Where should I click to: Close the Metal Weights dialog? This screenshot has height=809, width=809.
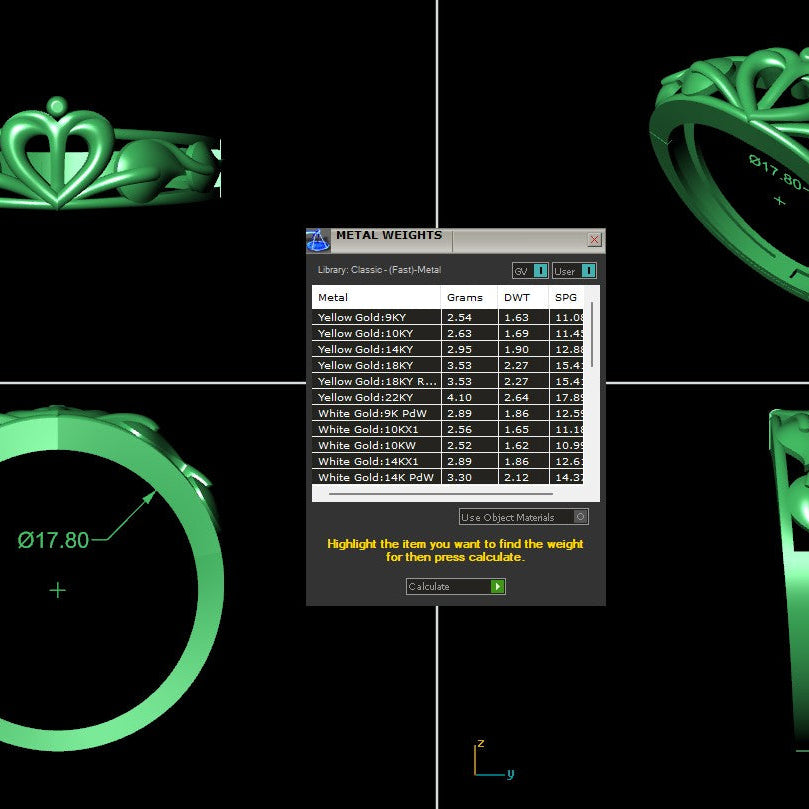(594, 239)
